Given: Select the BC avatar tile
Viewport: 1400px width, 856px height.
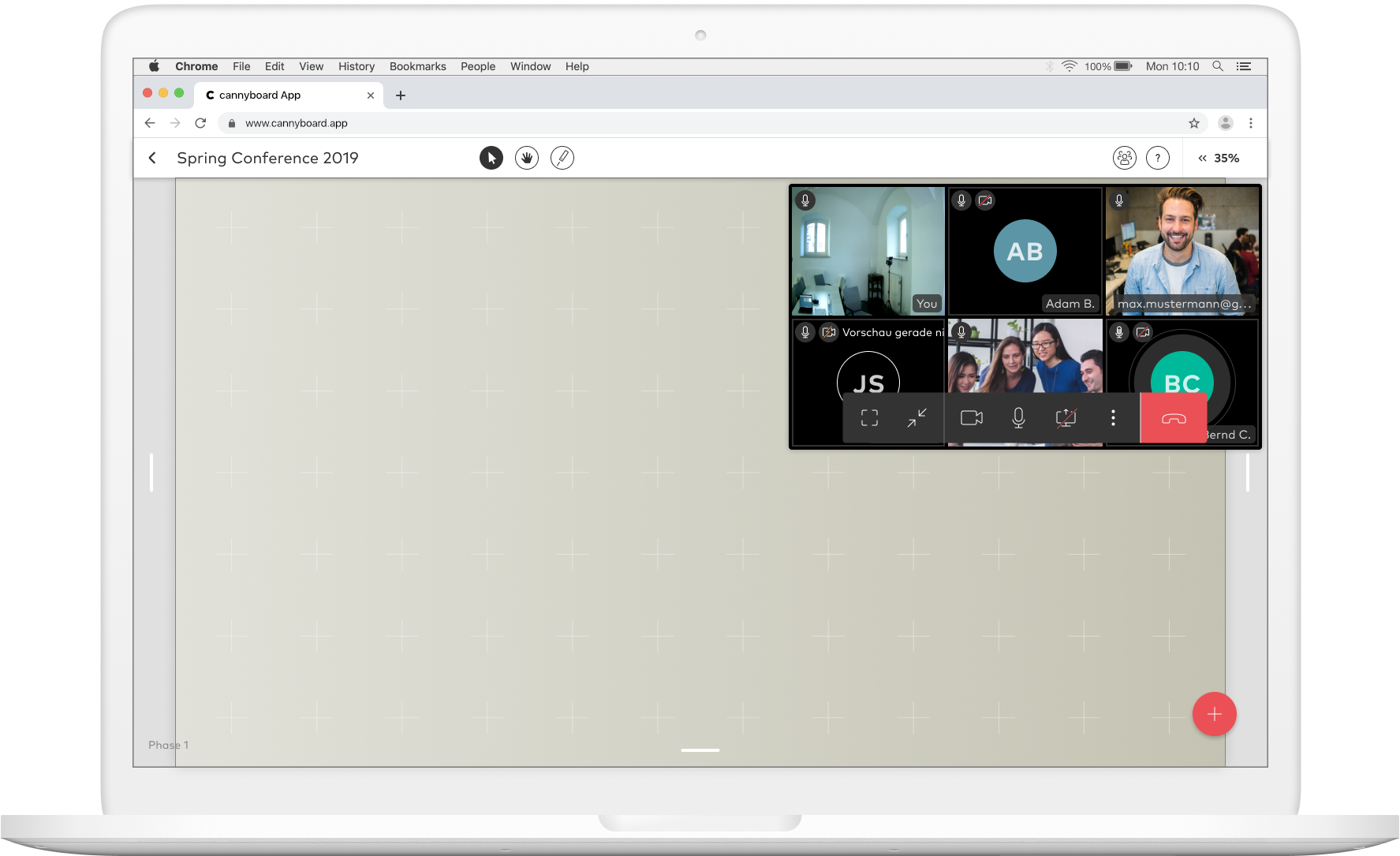Looking at the screenshot, I should 1182,383.
